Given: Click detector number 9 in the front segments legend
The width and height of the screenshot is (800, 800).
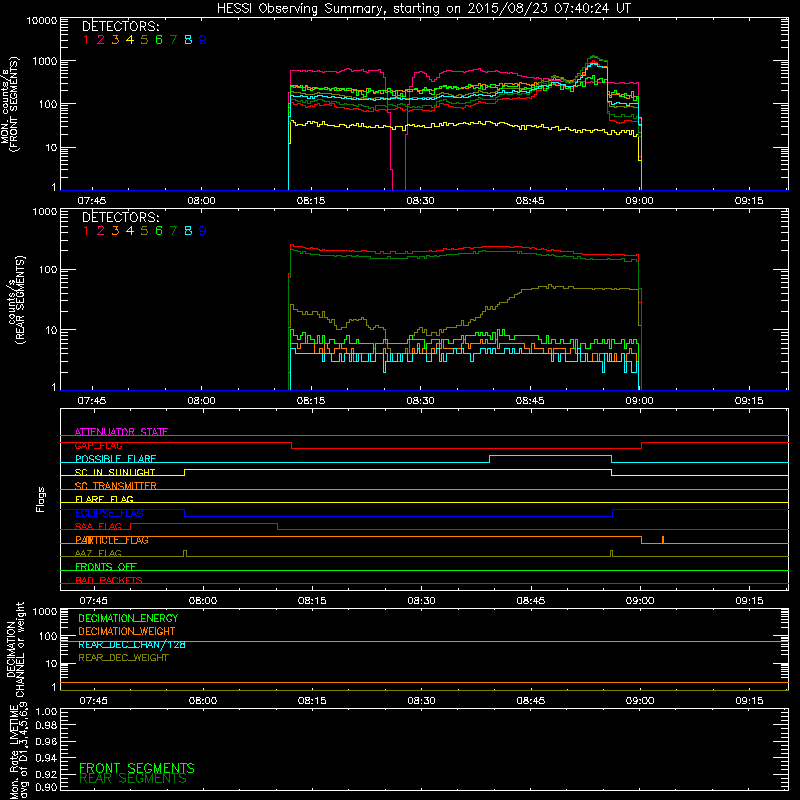Looking at the screenshot, I should pos(203,40).
